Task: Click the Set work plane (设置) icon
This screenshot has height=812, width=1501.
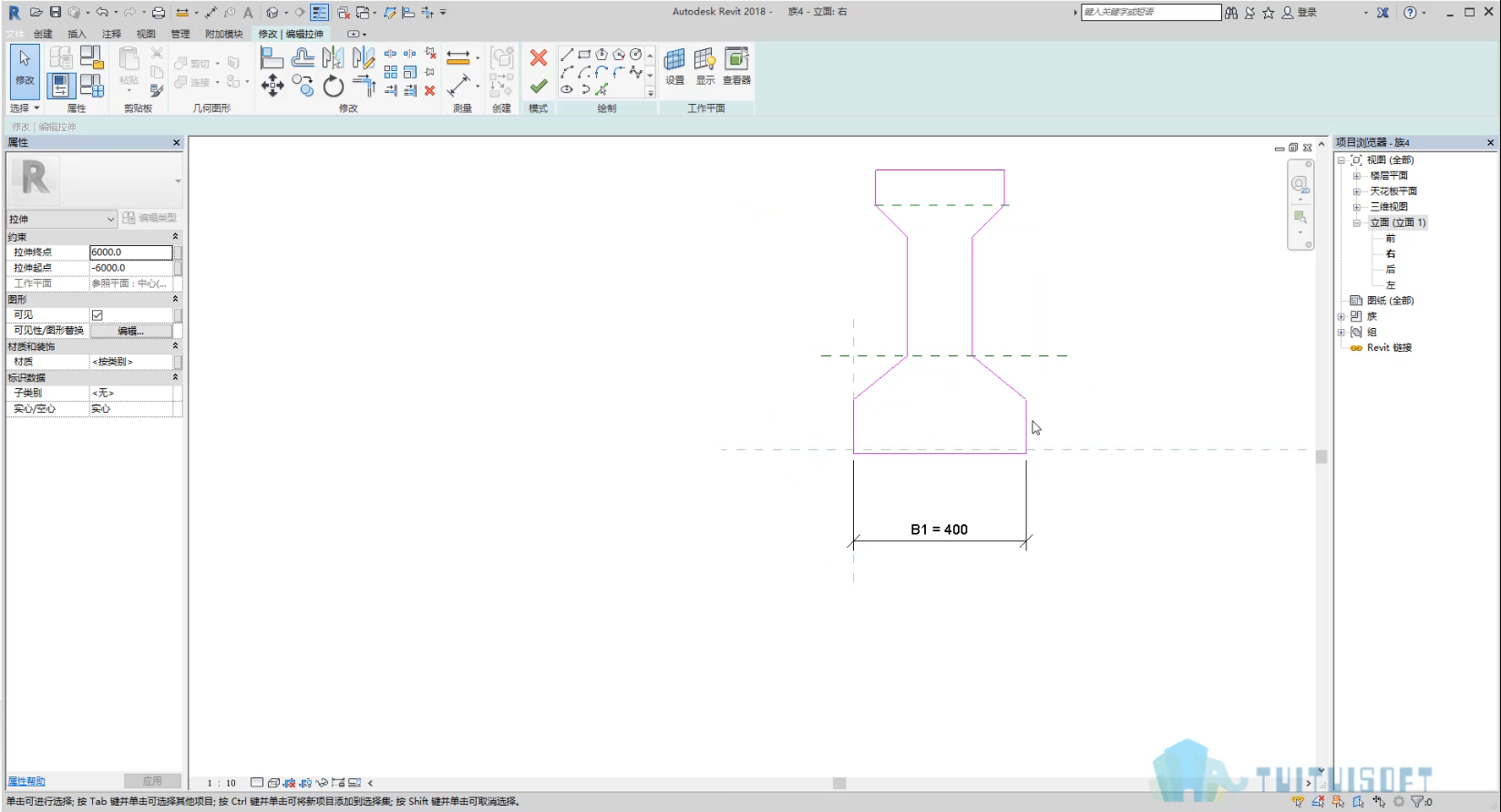Action: click(x=674, y=66)
